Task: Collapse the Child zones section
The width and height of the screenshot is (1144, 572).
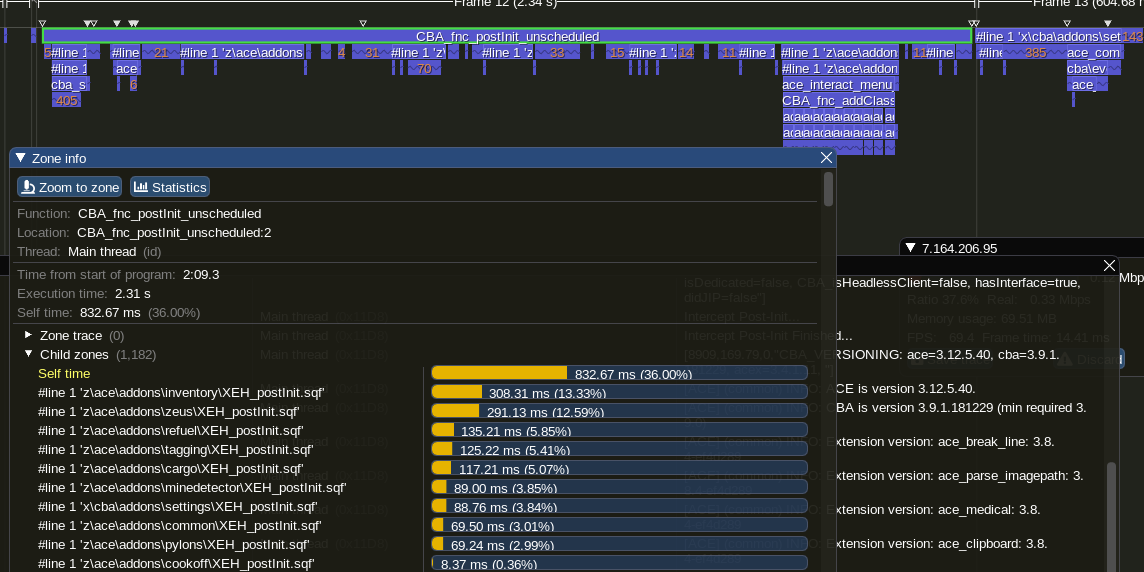Action: (29, 355)
